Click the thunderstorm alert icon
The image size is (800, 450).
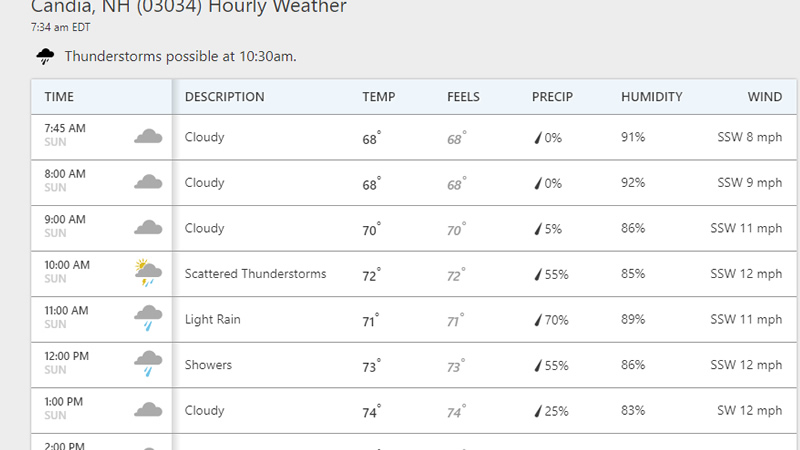[46, 56]
